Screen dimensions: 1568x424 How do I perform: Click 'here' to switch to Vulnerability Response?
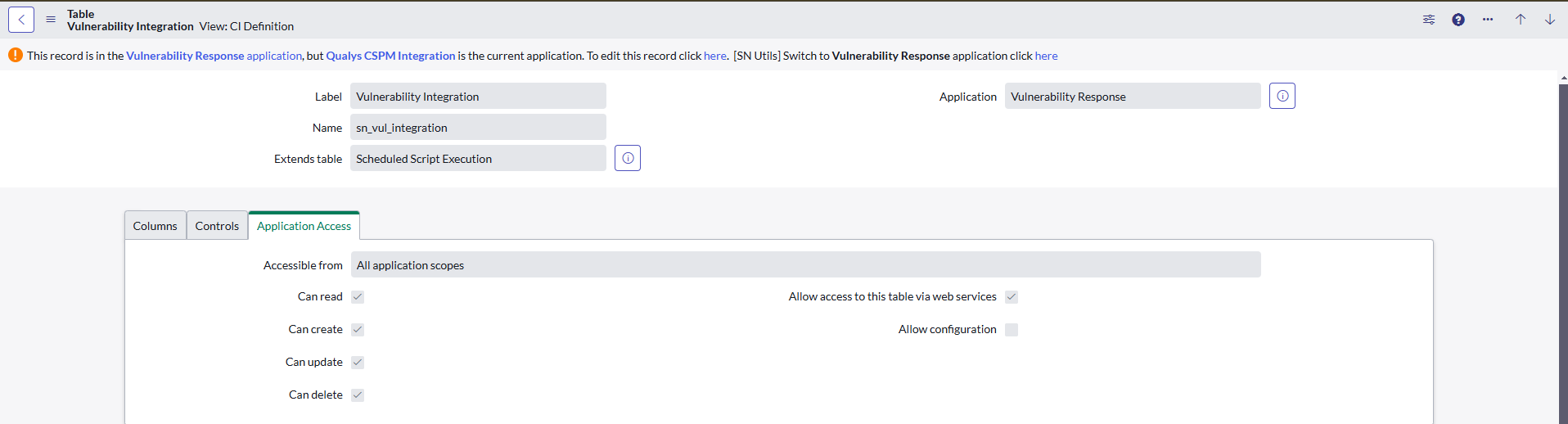pyautogui.click(x=1046, y=56)
